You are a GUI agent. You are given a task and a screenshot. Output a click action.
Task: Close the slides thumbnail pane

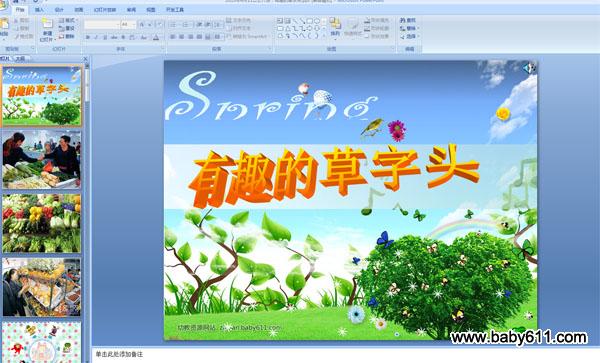[86, 59]
